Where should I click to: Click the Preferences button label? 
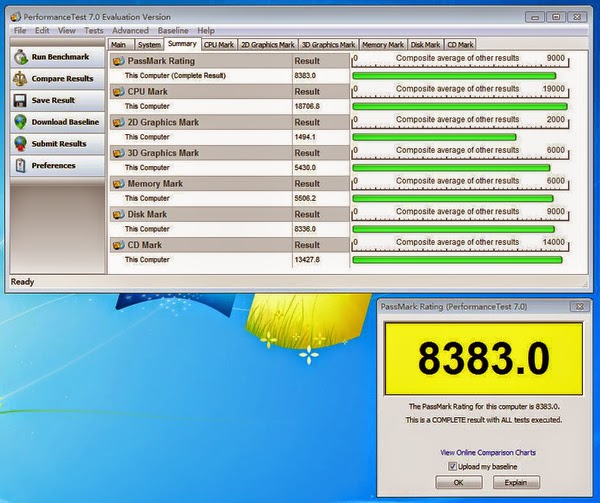(x=54, y=166)
